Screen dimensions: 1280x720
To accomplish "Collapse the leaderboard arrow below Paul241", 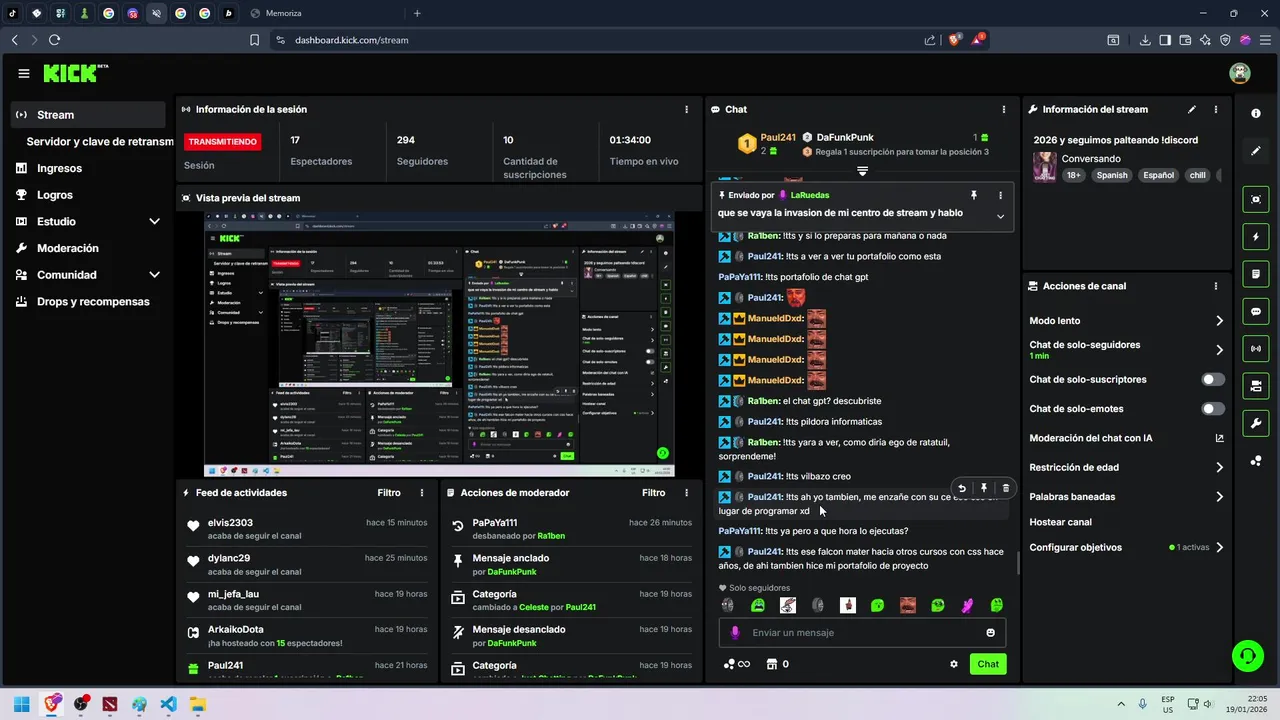I will coord(862,172).
